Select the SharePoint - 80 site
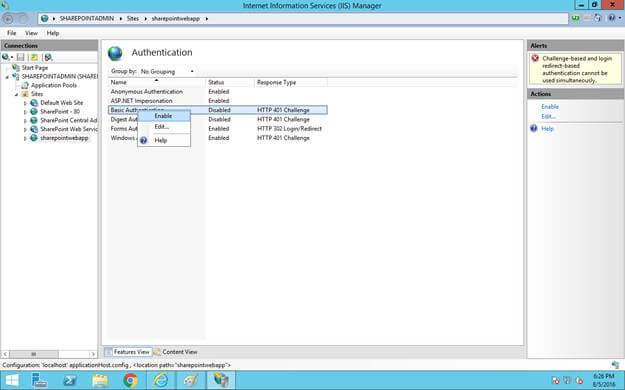This screenshot has width=625, height=390. [60, 112]
